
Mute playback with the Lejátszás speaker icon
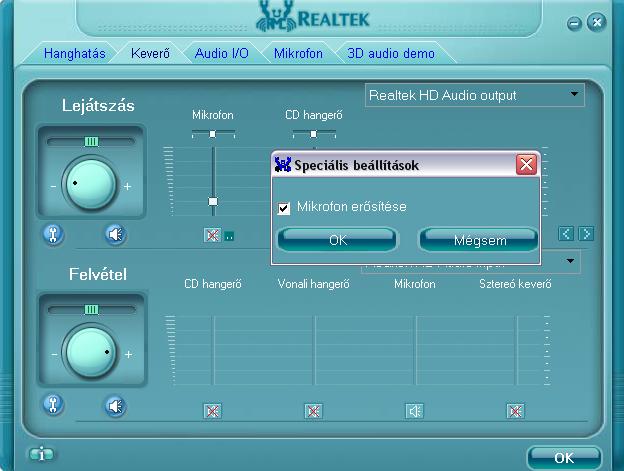pyautogui.click(x=116, y=234)
